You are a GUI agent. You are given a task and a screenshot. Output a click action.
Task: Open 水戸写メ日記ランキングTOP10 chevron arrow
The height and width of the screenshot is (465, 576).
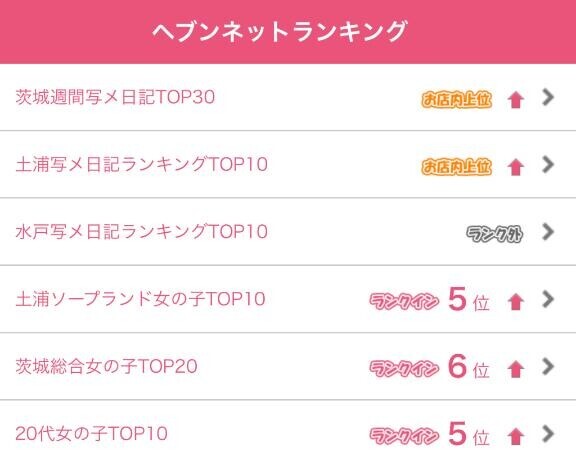548,232
